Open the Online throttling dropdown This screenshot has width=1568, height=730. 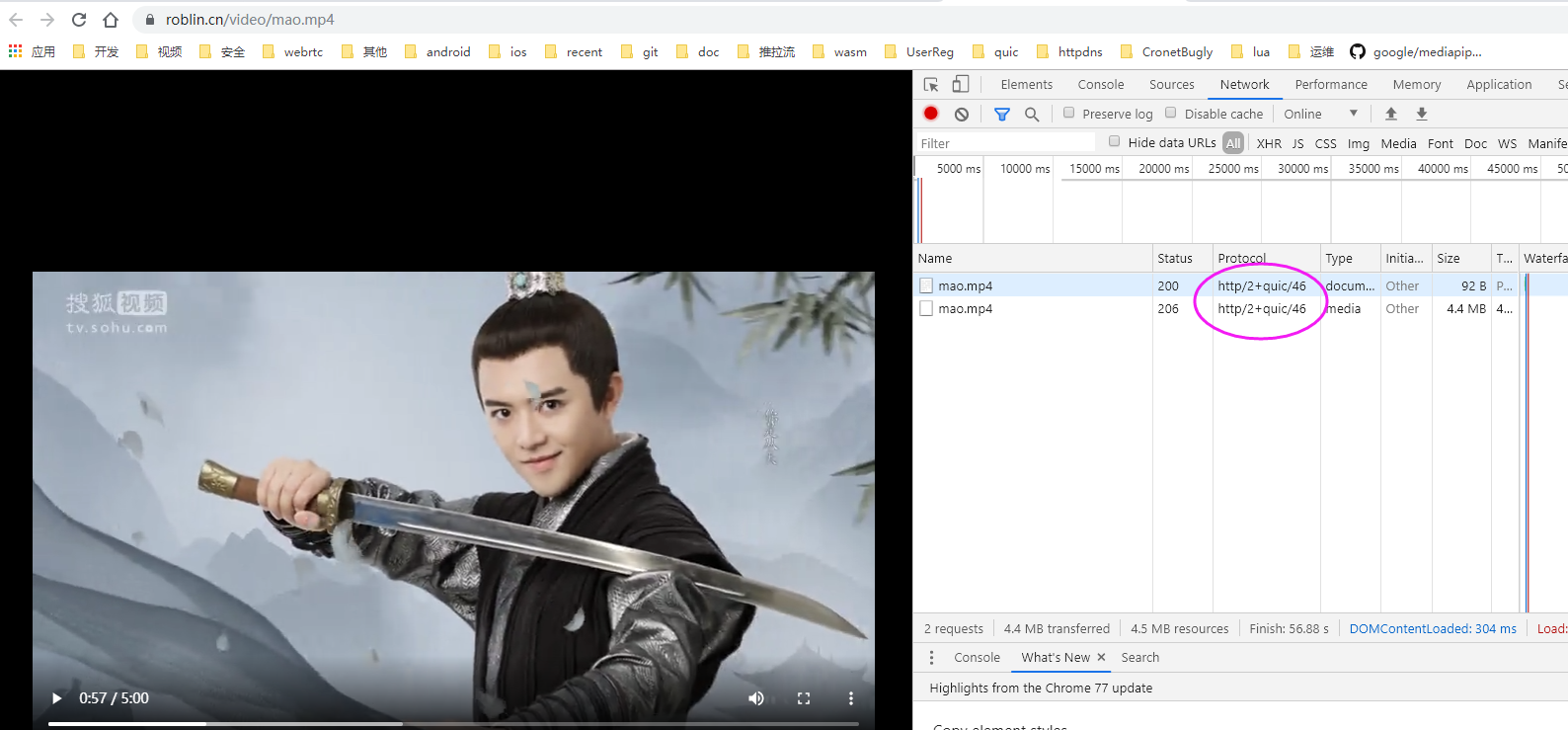click(x=1321, y=114)
